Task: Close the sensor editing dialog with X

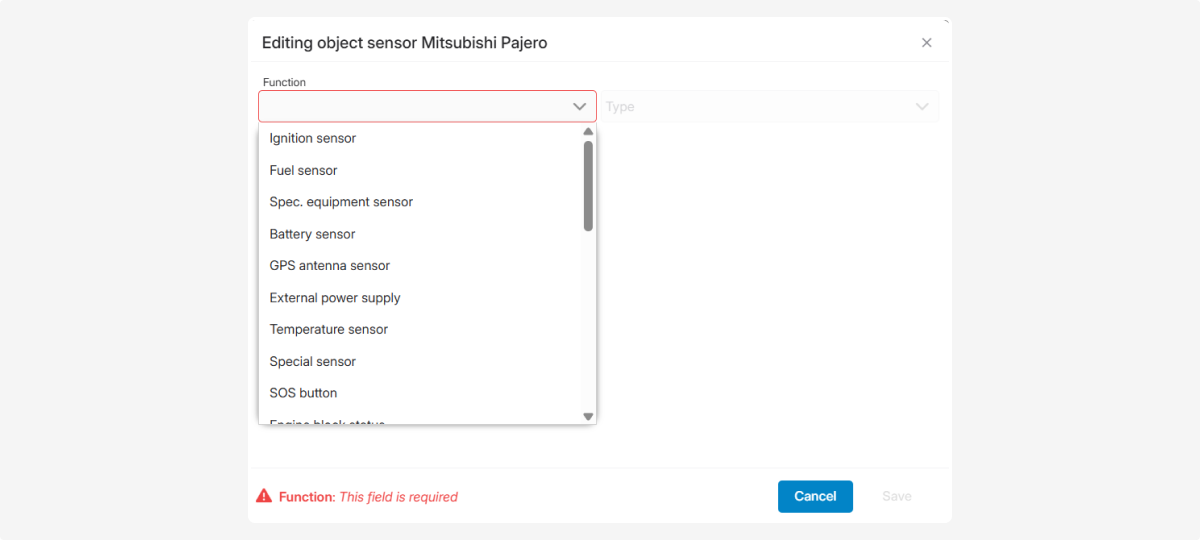Action: point(926,43)
